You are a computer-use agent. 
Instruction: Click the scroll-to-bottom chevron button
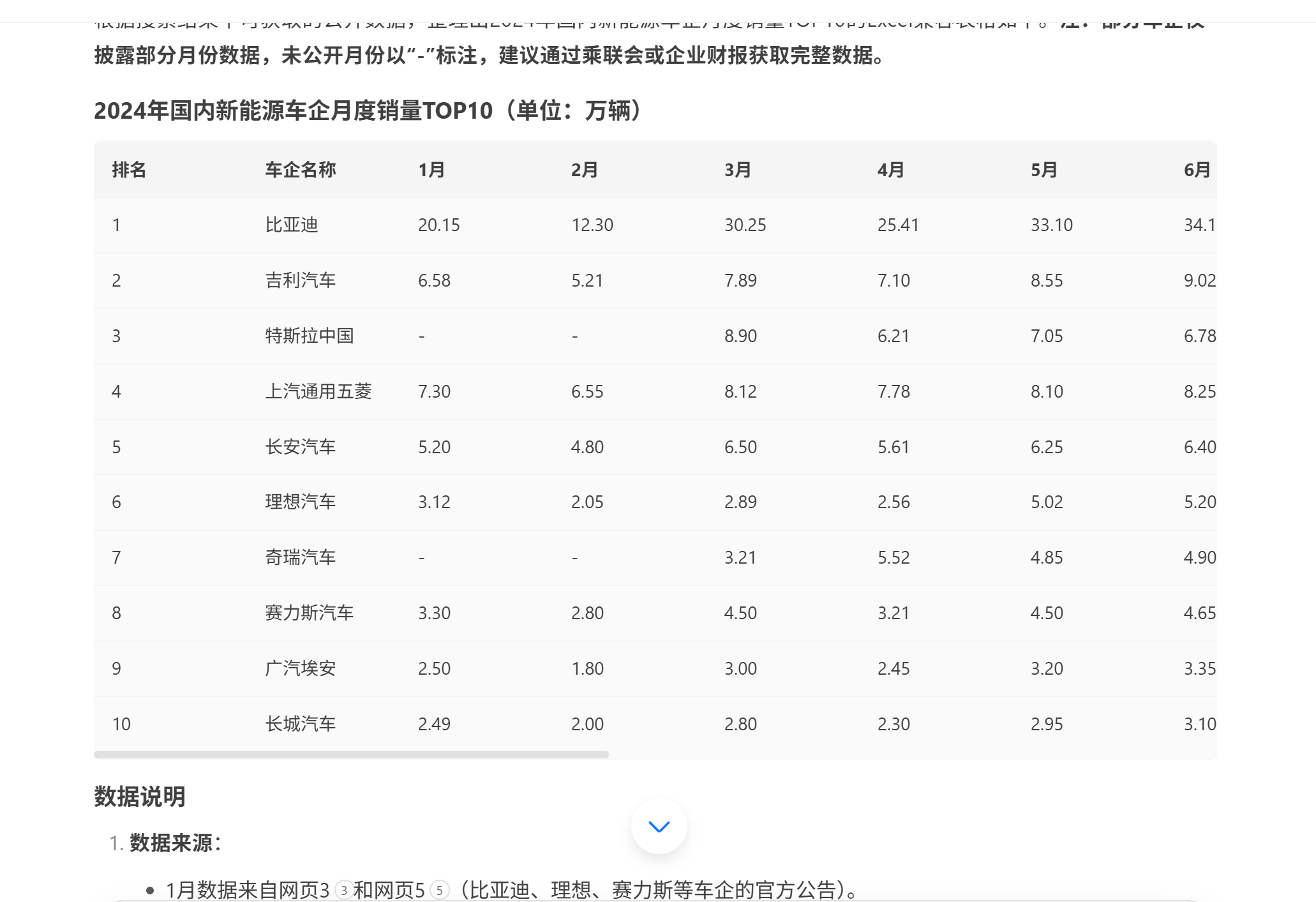coord(659,826)
